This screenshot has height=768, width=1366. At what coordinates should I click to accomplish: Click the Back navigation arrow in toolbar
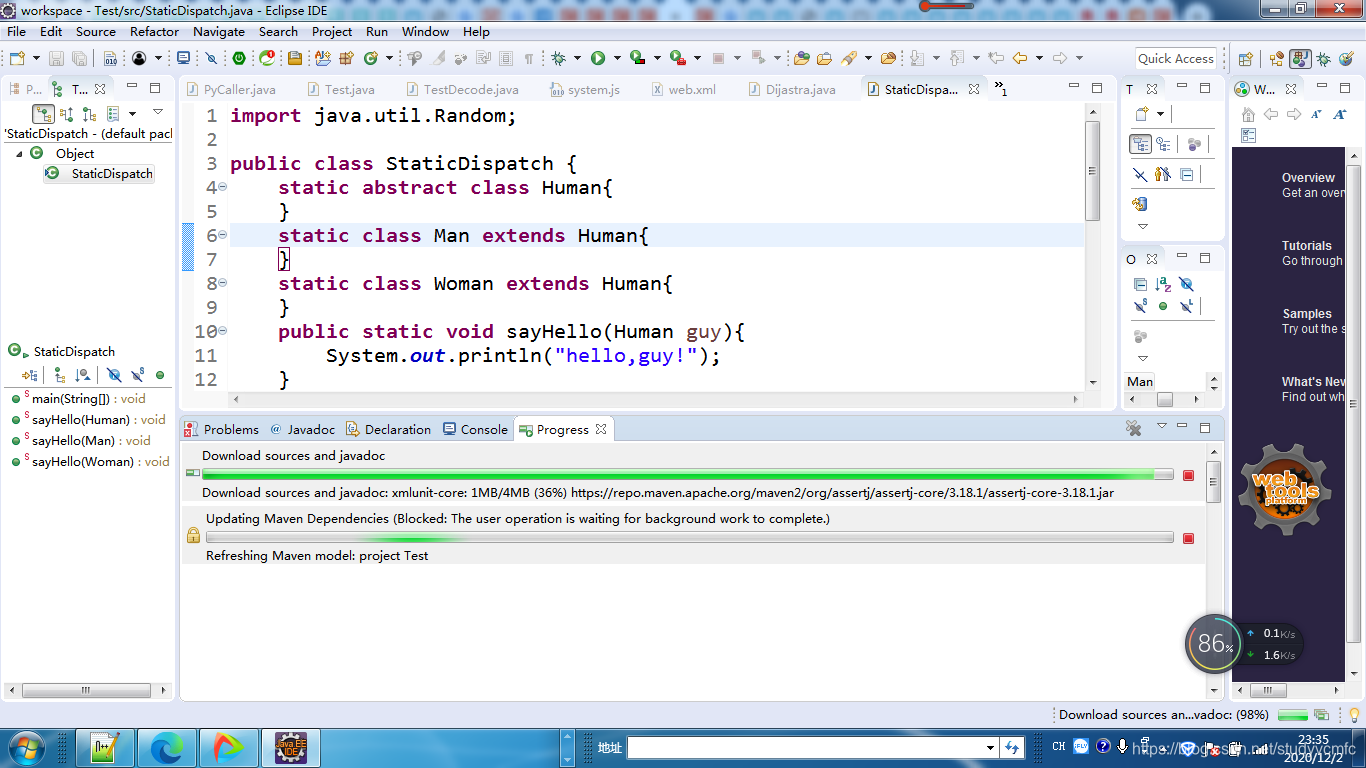[1020, 59]
